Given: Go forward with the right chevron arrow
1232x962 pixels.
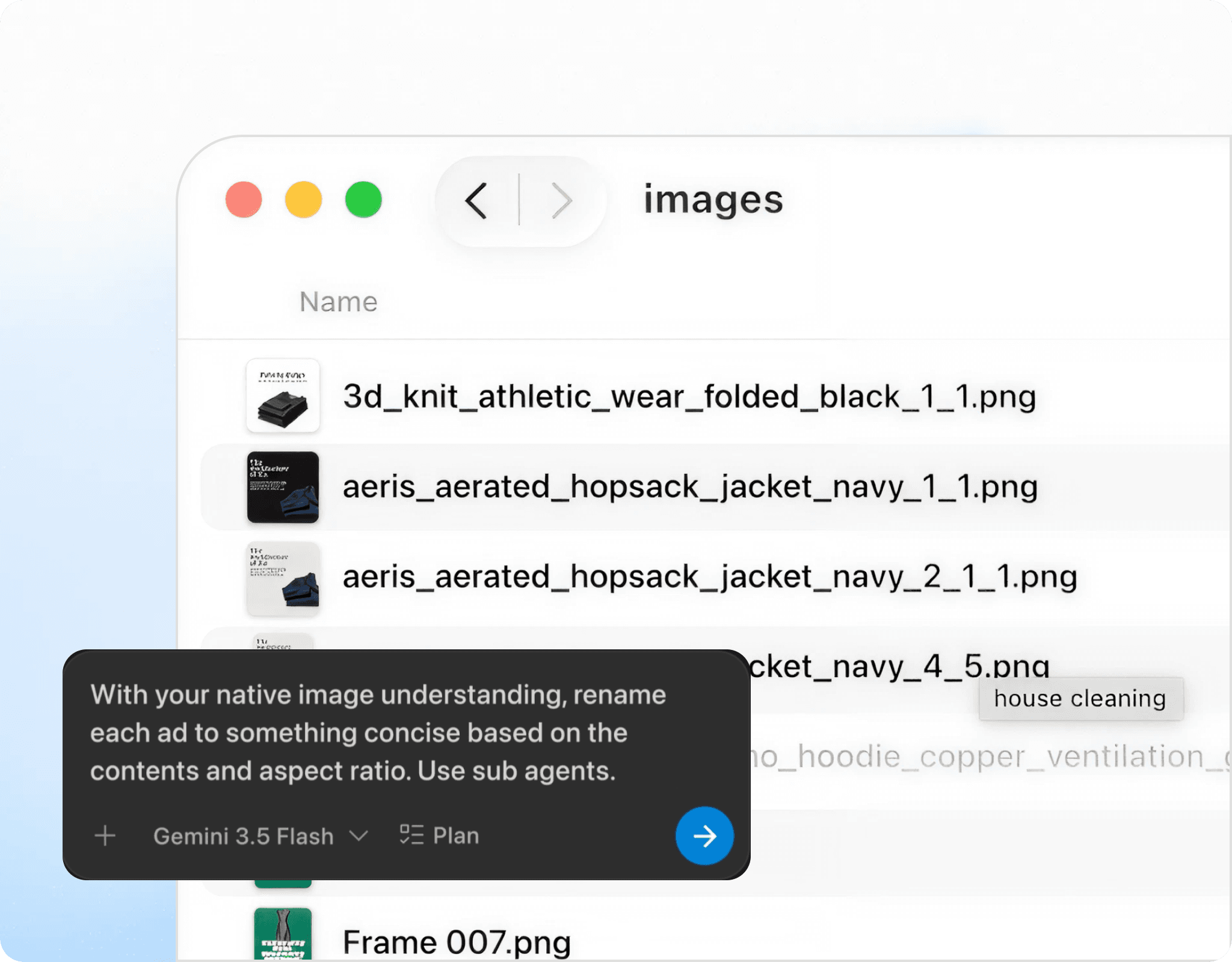Looking at the screenshot, I should click(562, 201).
